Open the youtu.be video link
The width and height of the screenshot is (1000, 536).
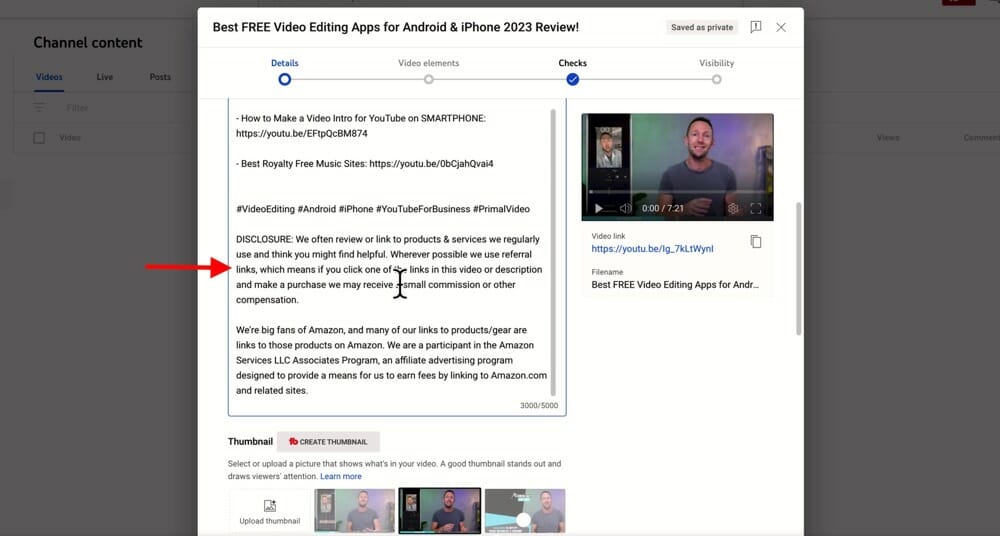pos(652,249)
